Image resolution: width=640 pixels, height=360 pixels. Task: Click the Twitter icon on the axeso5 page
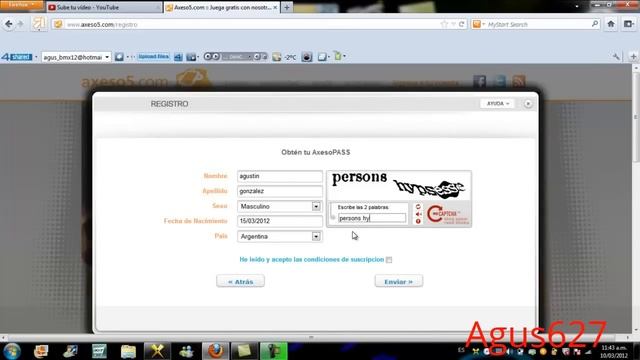tap(499, 82)
